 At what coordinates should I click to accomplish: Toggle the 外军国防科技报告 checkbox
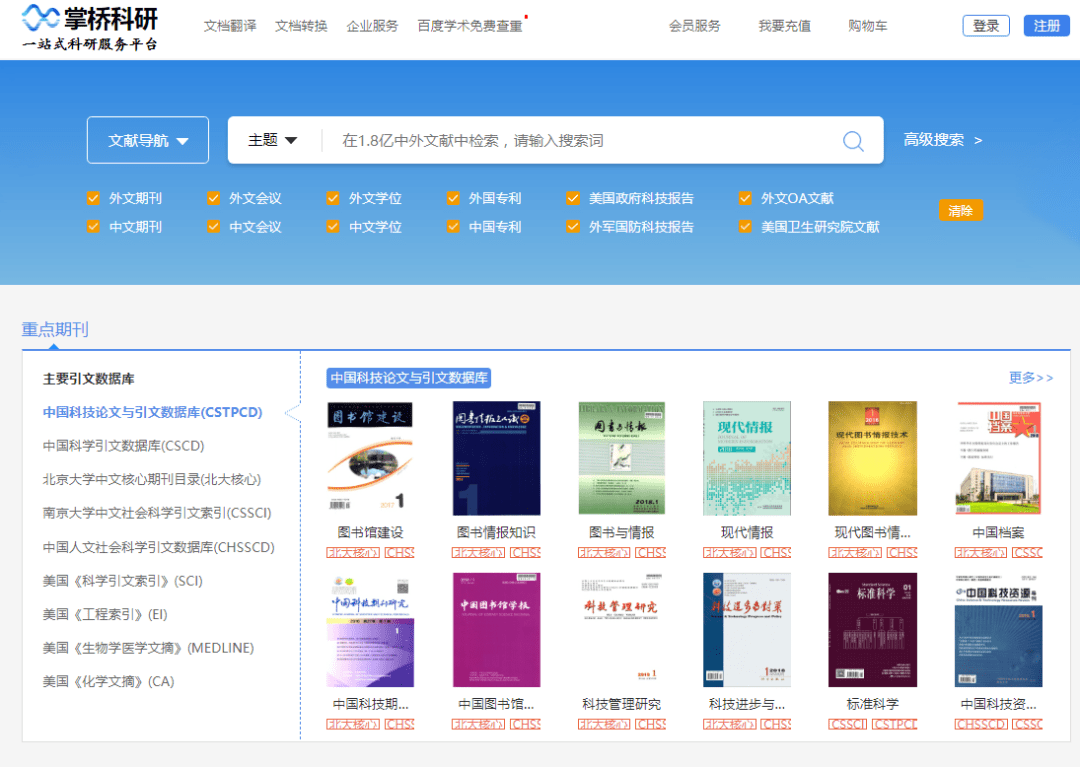point(573,227)
